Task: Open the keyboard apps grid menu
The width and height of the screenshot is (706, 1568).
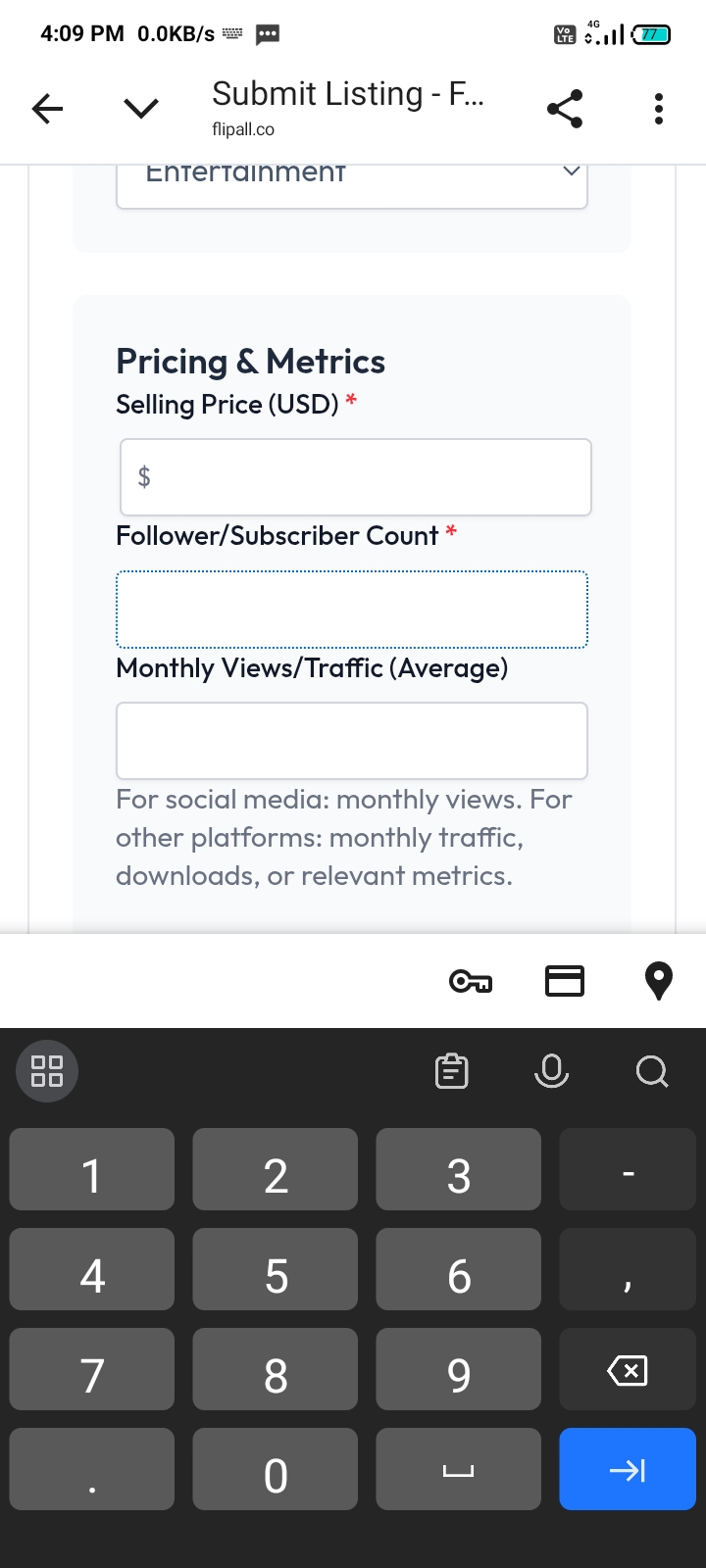Action: tap(47, 1071)
